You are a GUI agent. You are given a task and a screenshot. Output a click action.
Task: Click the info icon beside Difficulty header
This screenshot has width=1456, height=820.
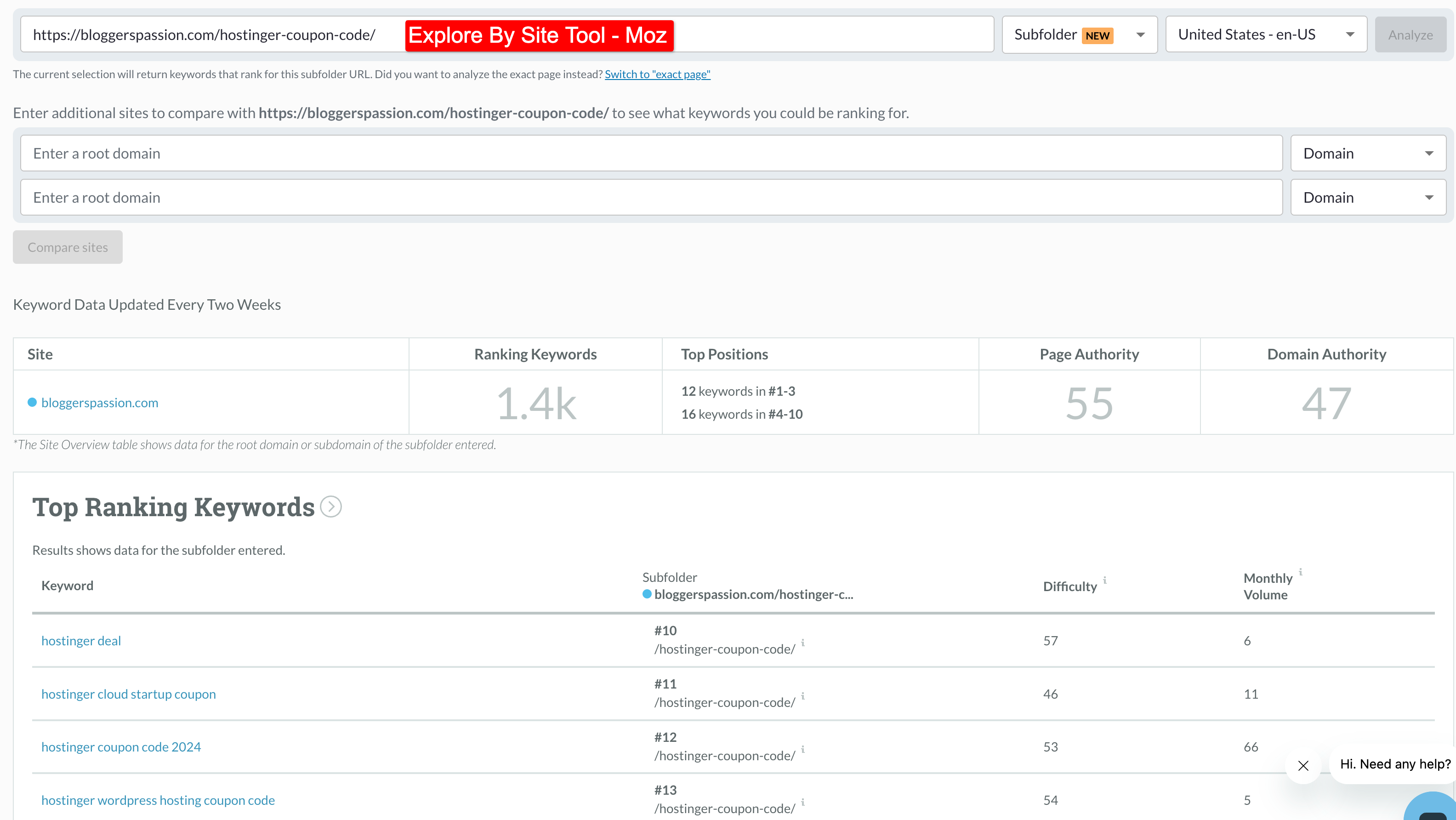click(1105, 581)
